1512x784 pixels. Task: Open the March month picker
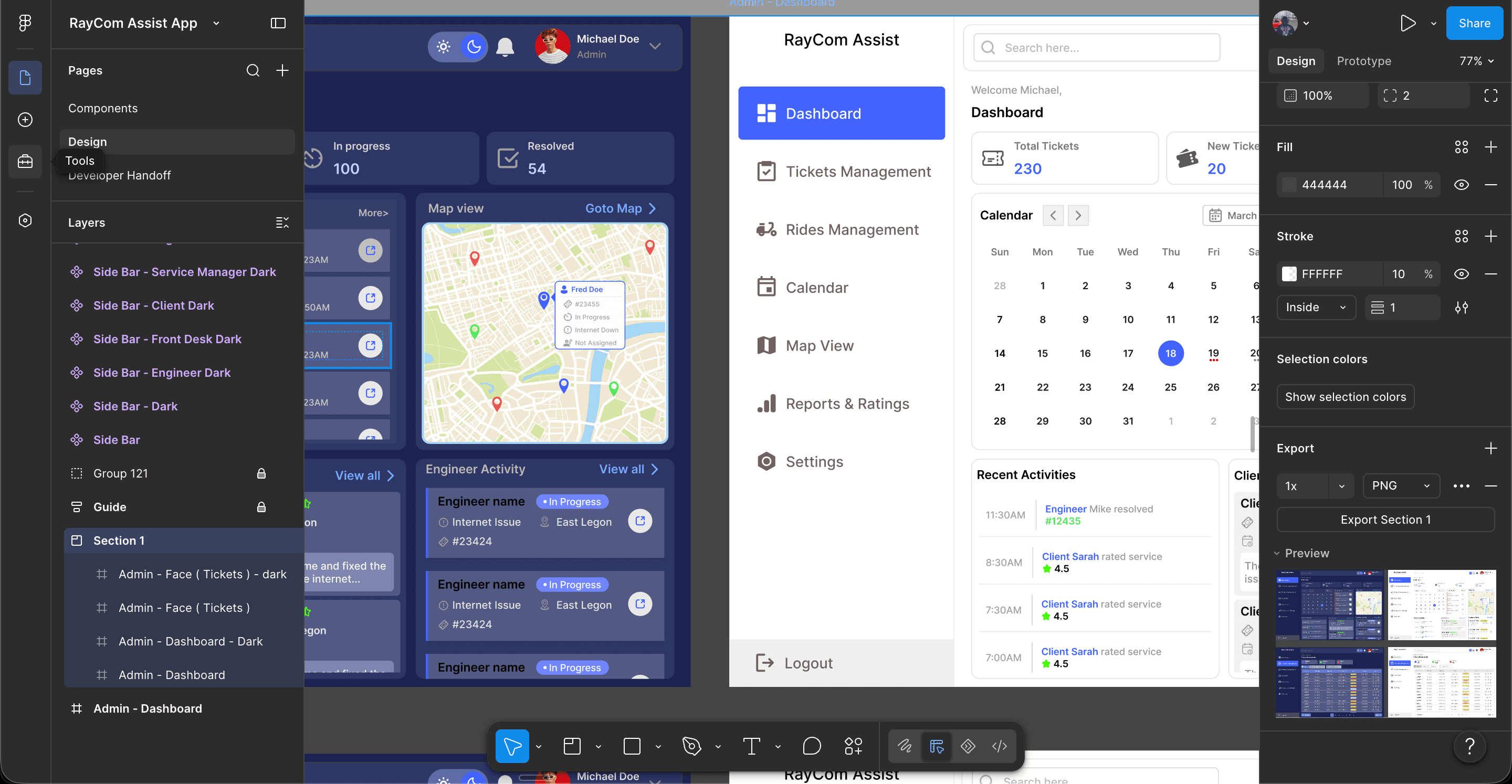click(x=1232, y=215)
